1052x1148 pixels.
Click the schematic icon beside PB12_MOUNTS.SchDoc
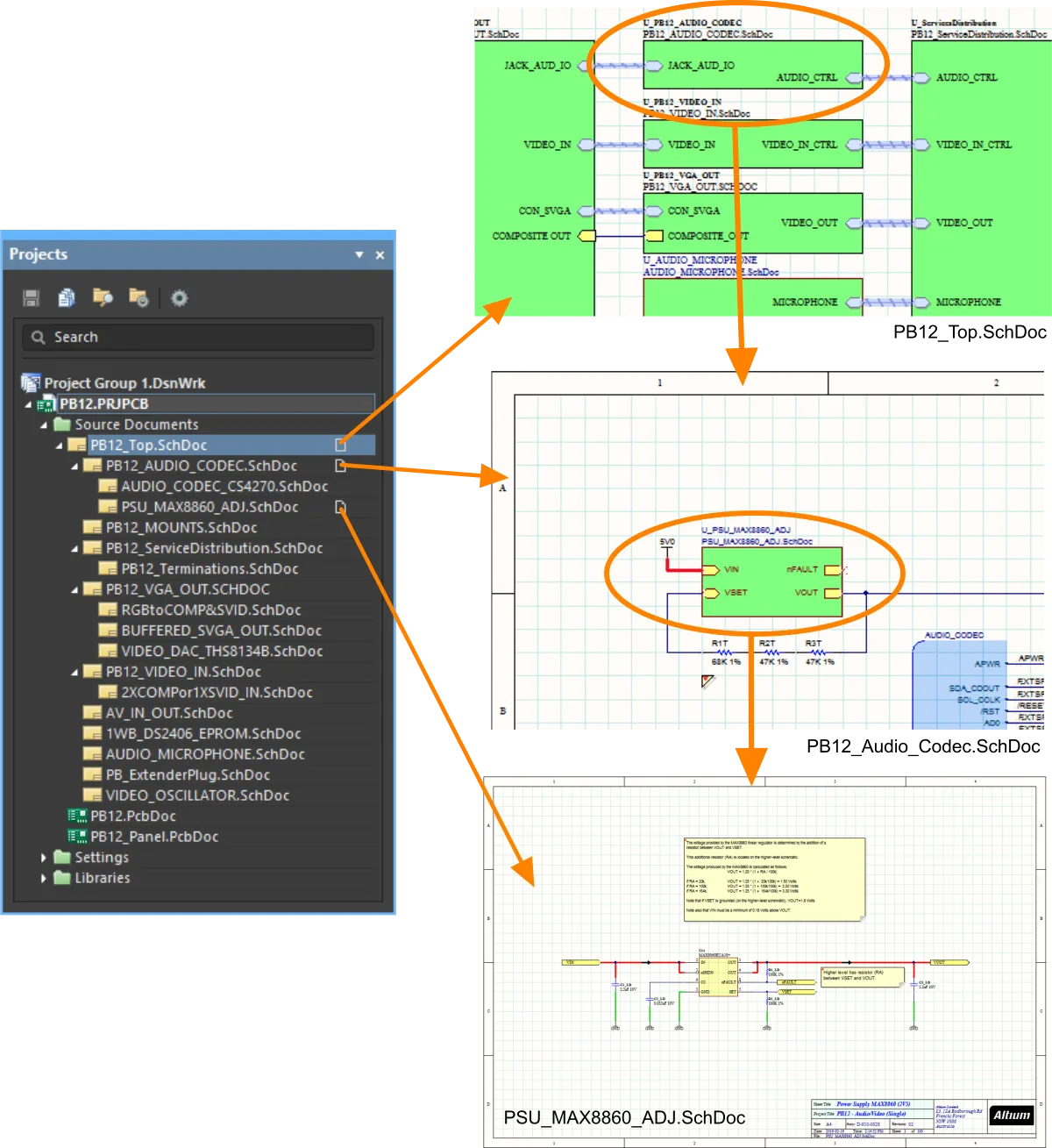[92, 527]
